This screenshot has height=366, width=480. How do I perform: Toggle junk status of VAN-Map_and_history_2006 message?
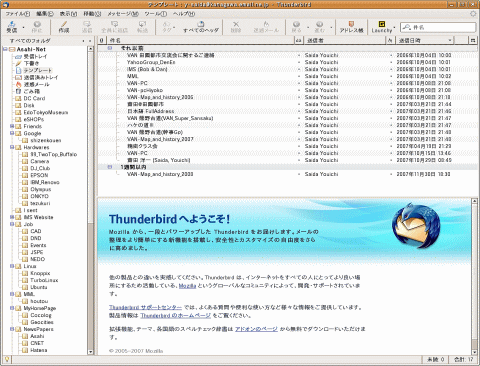click(391, 97)
